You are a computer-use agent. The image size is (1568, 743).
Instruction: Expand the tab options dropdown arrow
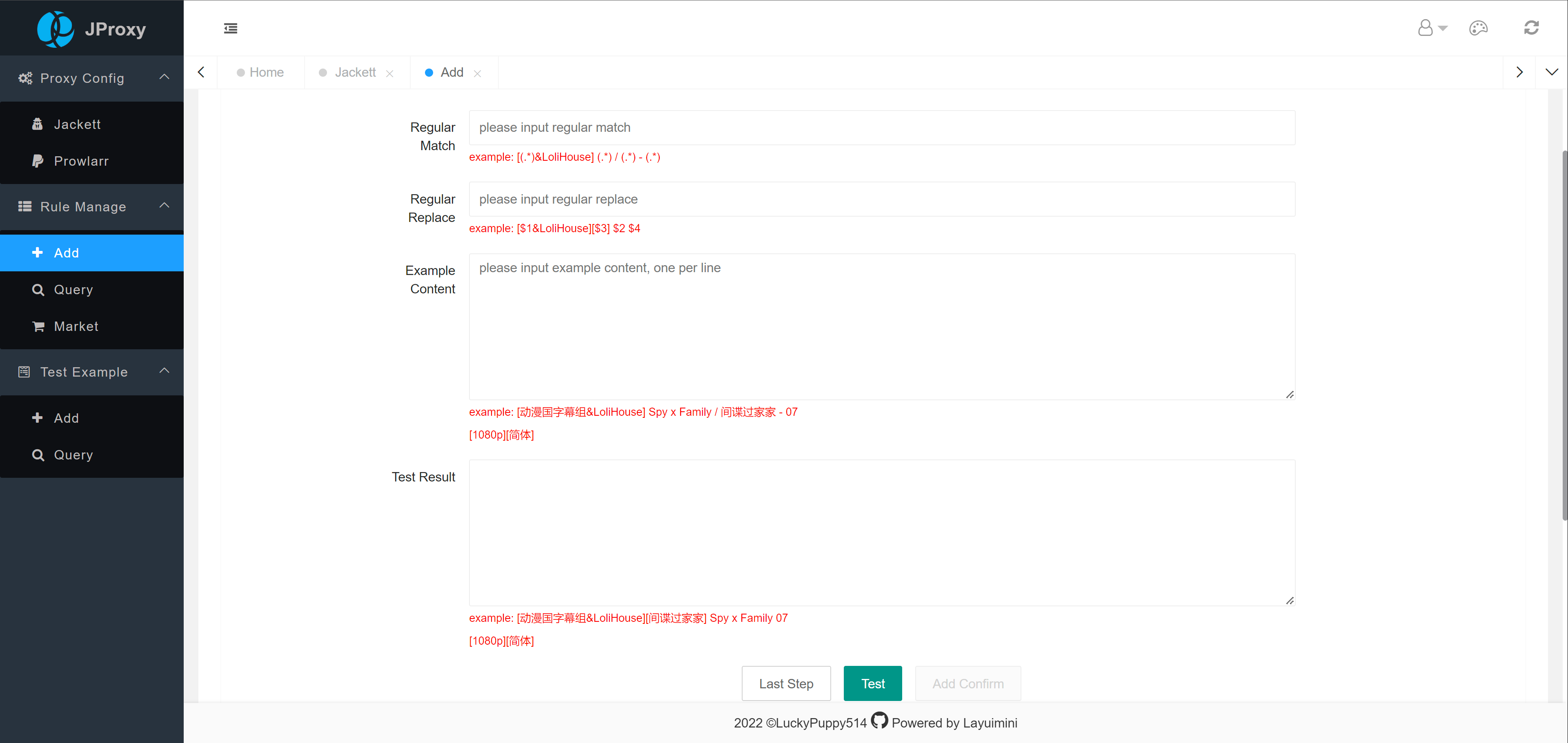(1552, 72)
